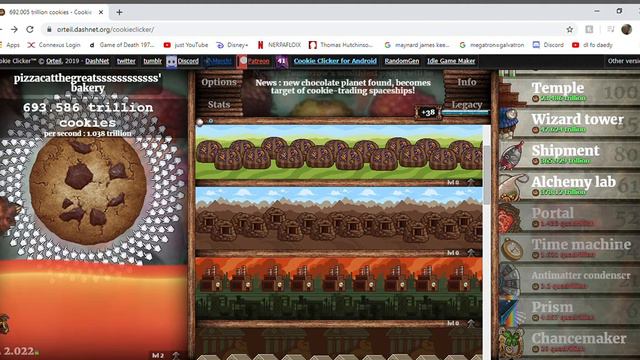Open the Stats menu
Screen dimensions: 640x360
point(219,104)
